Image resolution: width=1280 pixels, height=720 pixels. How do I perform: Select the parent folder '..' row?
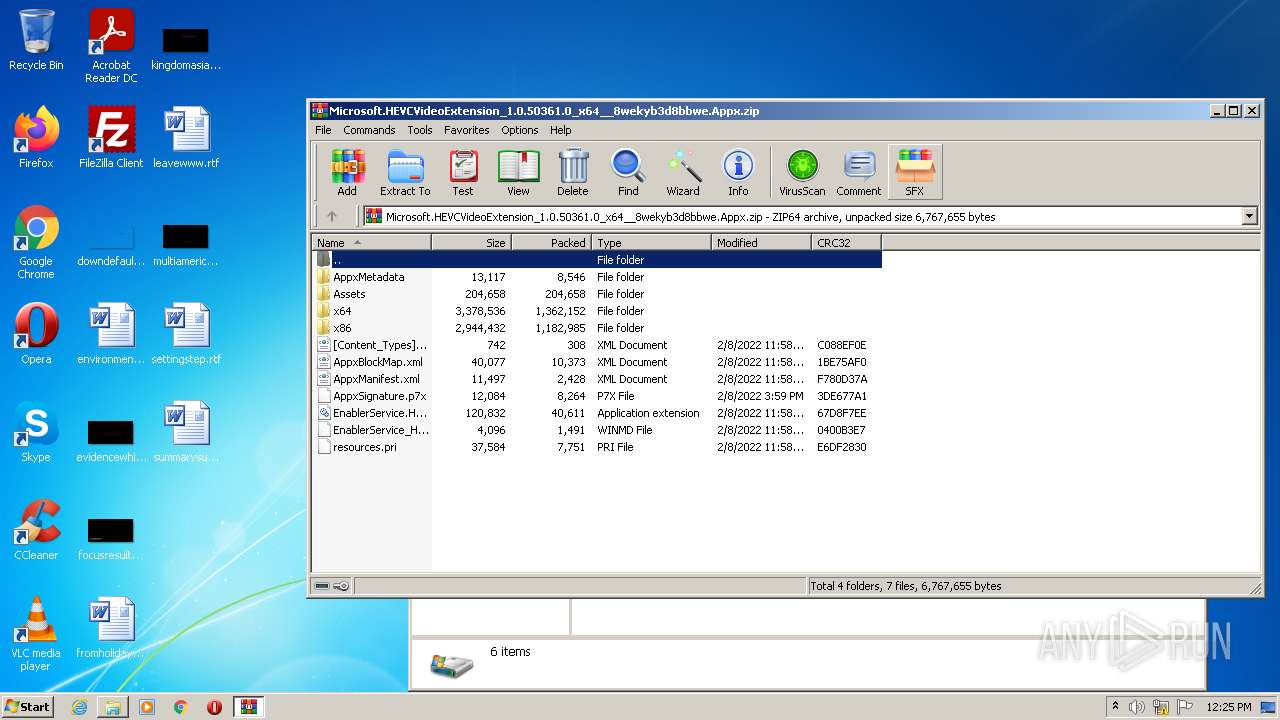598,260
